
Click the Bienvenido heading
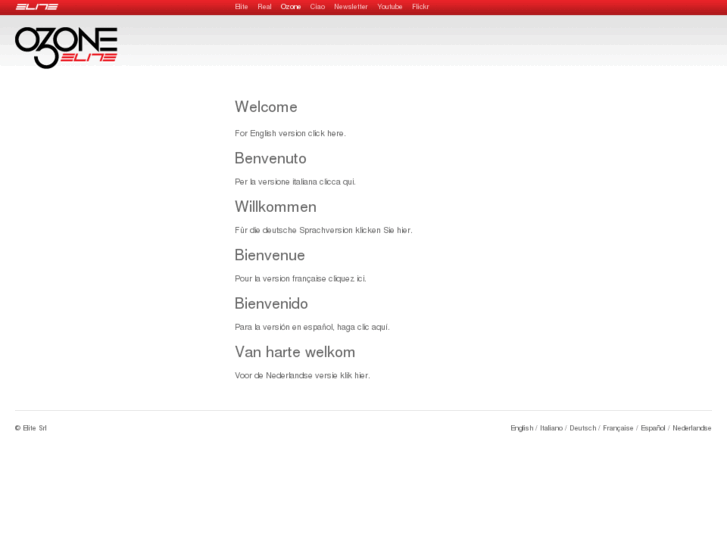coord(271,304)
